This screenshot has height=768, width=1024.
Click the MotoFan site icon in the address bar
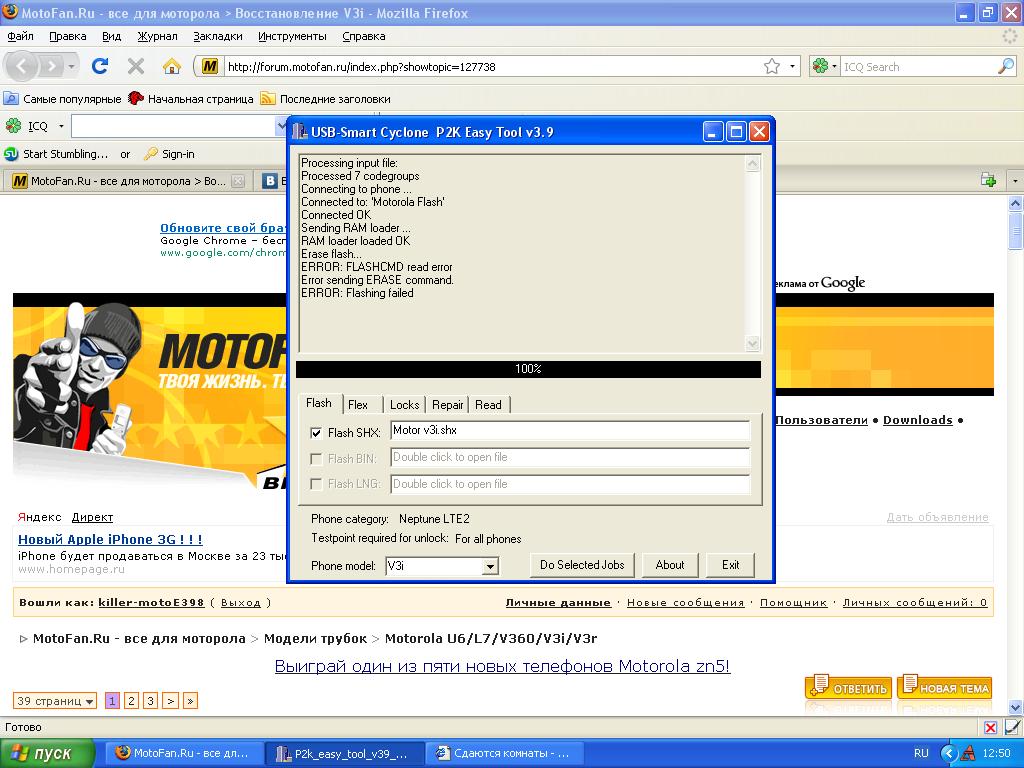click(210, 67)
